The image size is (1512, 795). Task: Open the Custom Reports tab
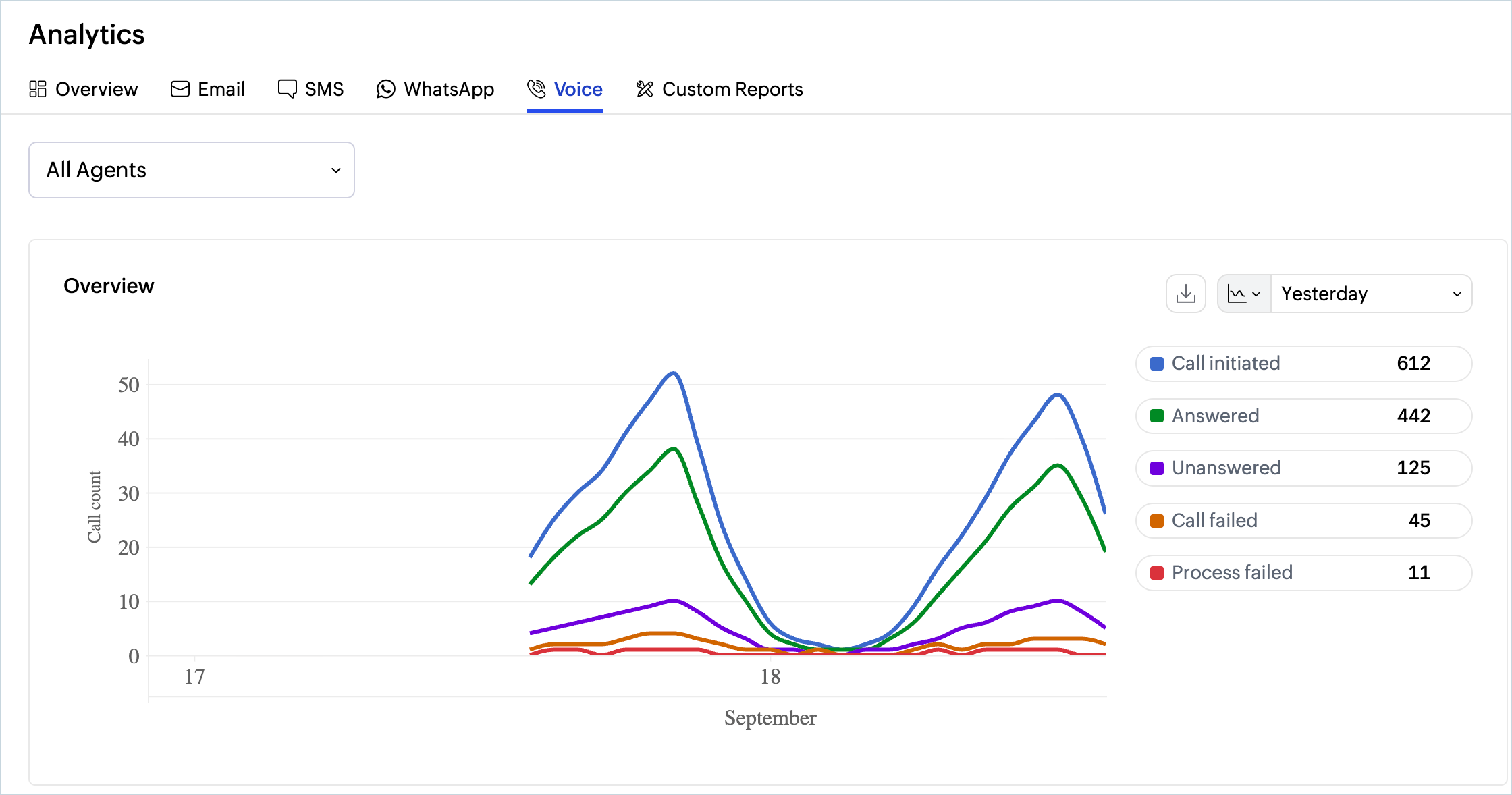(x=719, y=89)
